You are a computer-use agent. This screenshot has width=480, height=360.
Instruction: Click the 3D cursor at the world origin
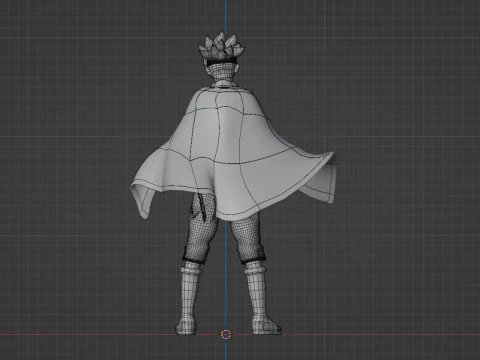[226, 334]
